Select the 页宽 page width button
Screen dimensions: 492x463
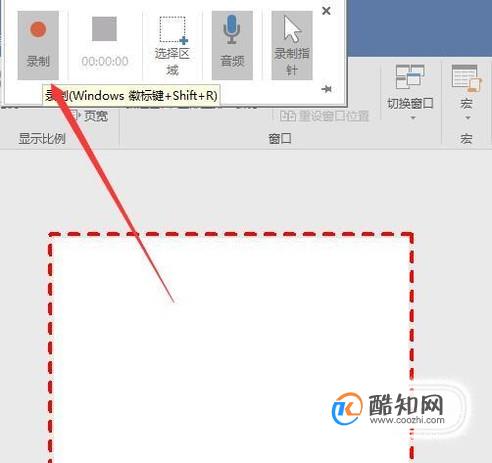click(89, 116)
